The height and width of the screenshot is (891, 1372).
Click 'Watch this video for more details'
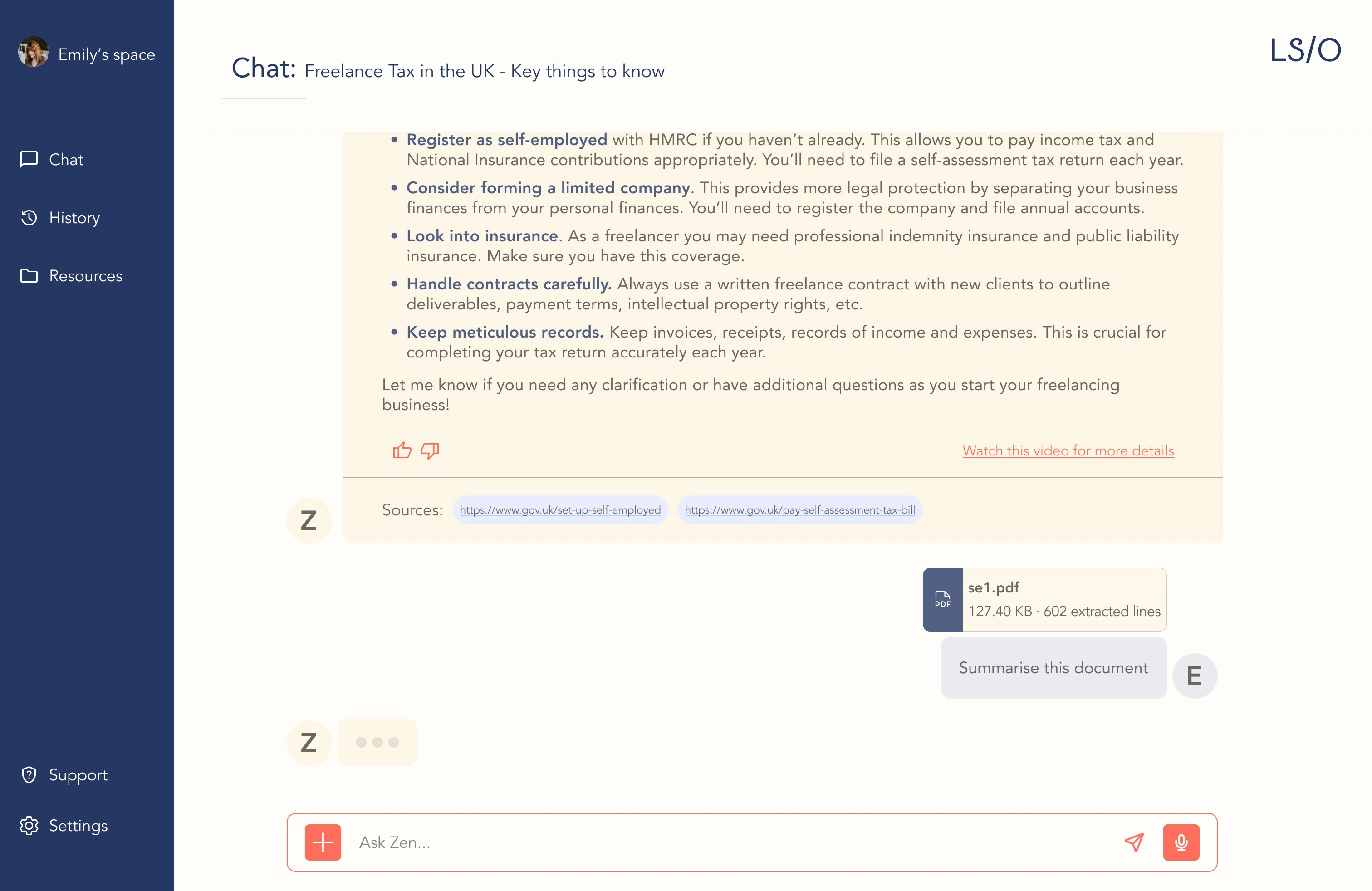1068,450
